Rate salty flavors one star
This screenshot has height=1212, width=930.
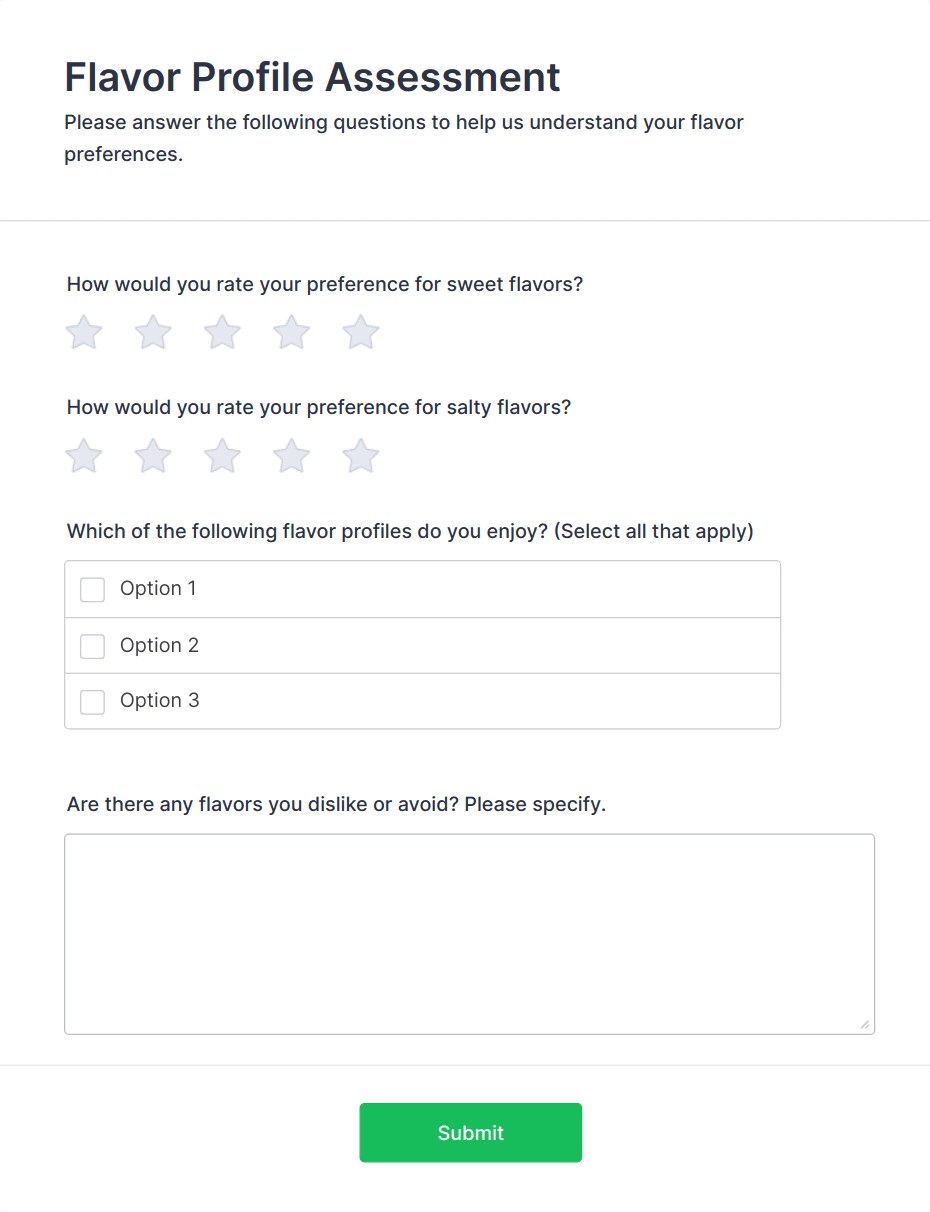[84, 457]
